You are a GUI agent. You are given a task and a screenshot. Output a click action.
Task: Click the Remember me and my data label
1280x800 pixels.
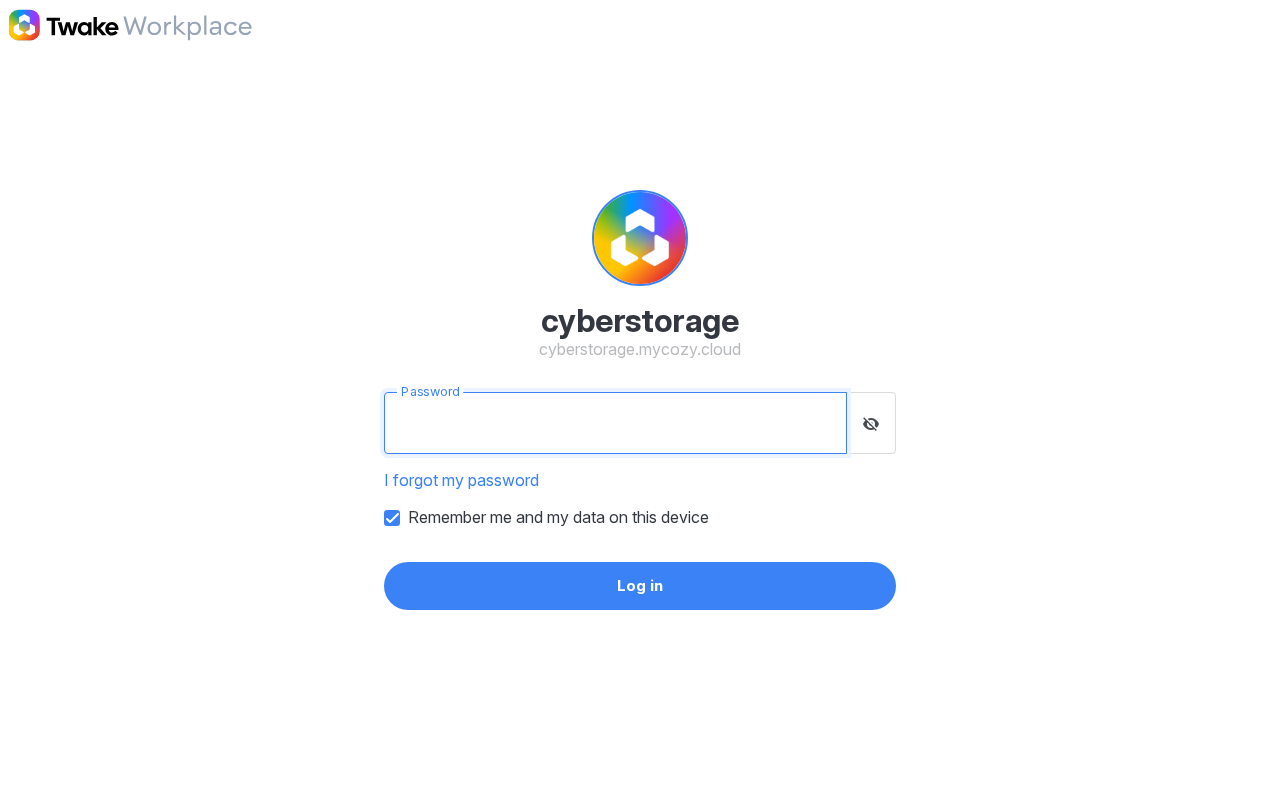tap(558, 518)
